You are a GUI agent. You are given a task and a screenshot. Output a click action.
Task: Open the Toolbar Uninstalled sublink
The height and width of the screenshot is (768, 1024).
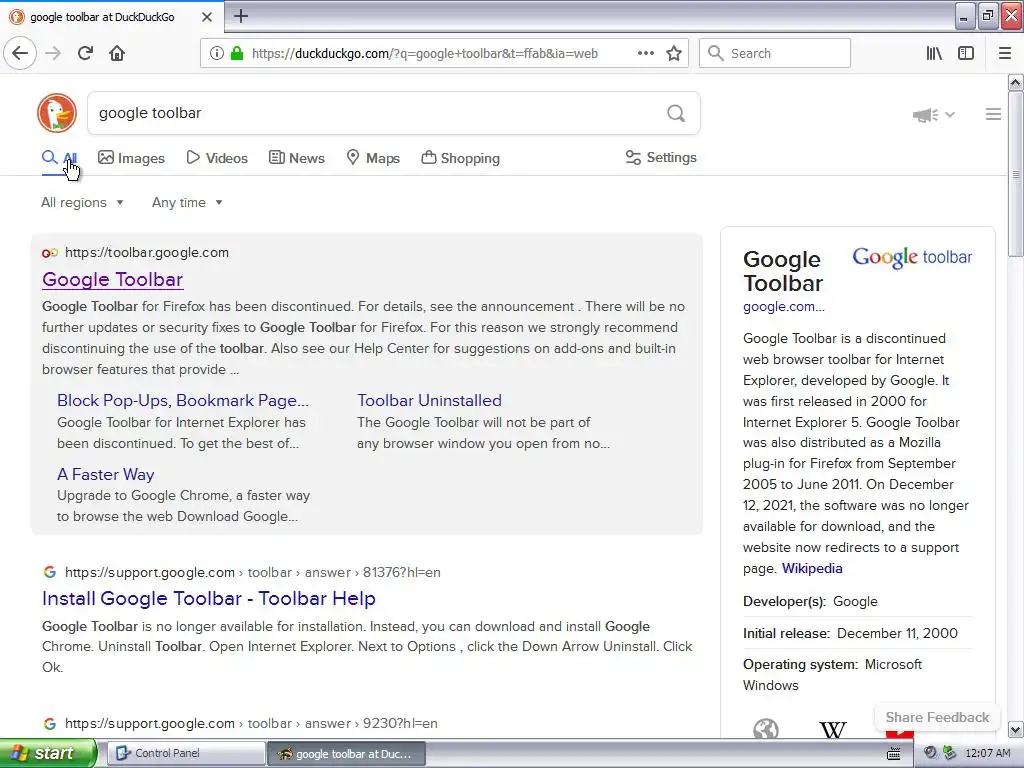429,400
